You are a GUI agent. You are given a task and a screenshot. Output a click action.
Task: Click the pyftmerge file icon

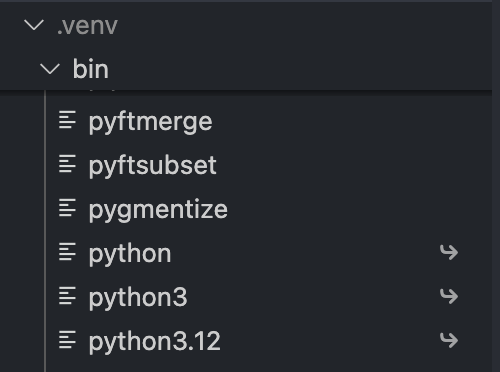67,120
